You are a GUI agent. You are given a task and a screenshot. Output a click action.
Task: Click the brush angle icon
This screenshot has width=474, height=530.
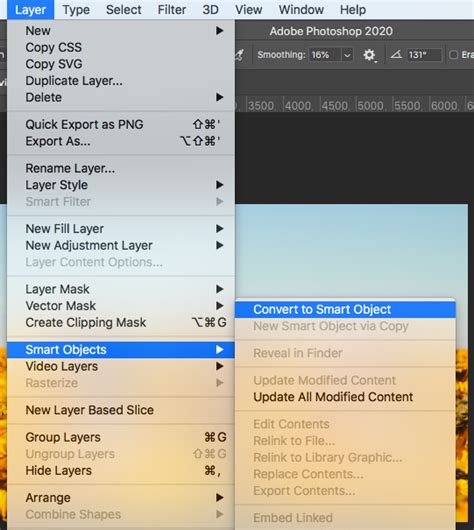point(396,54)
